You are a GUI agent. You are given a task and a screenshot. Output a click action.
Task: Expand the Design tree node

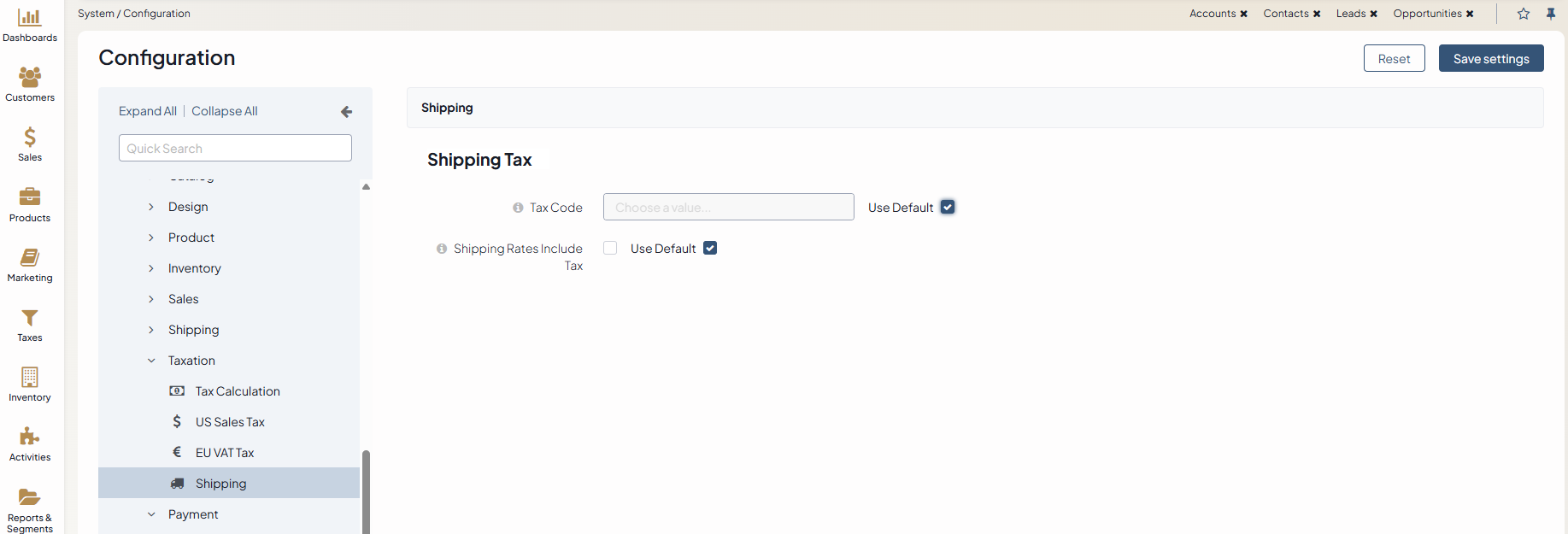pos(151,207)
